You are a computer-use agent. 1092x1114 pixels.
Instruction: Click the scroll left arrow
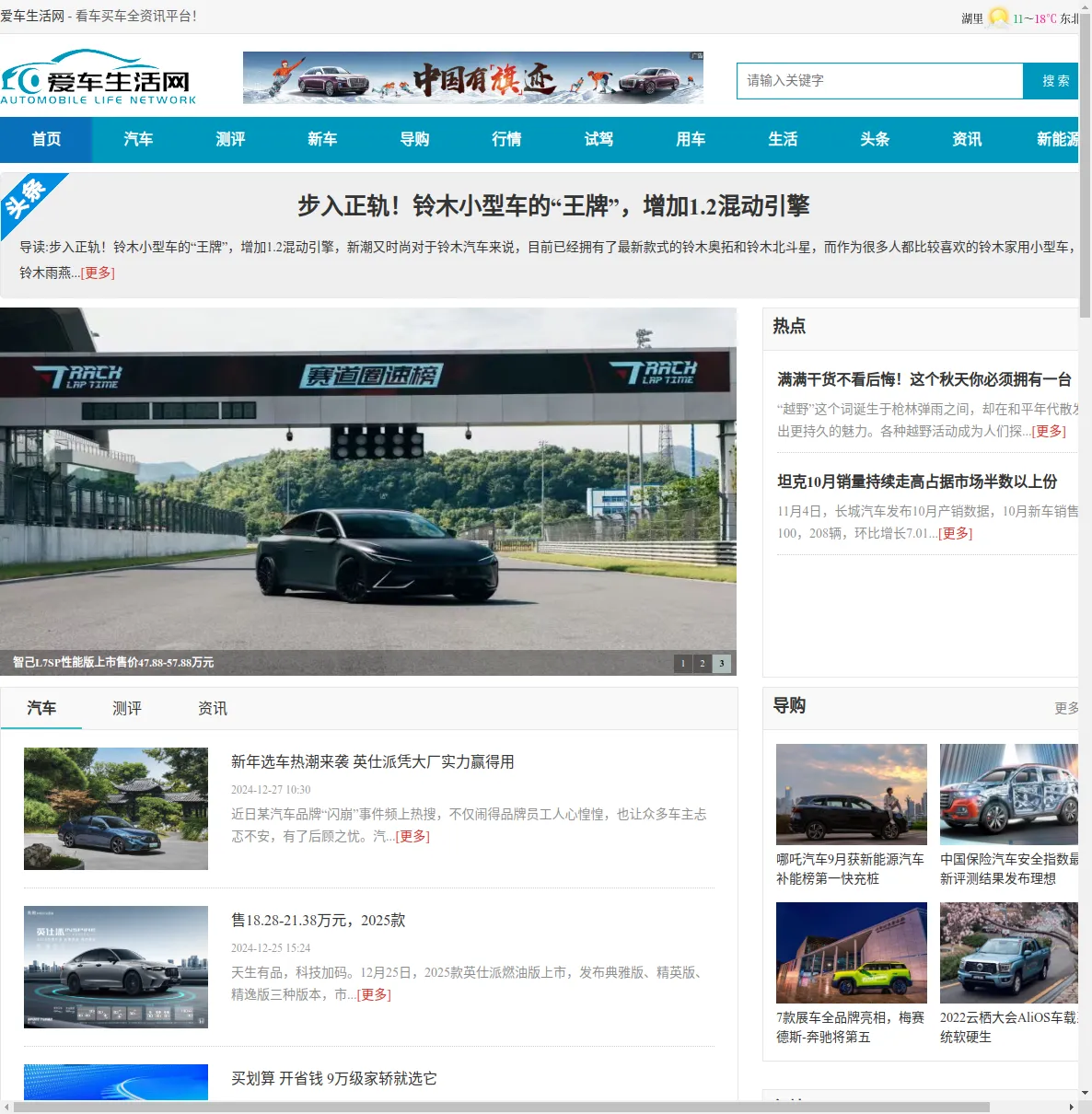pos(6,1107)
